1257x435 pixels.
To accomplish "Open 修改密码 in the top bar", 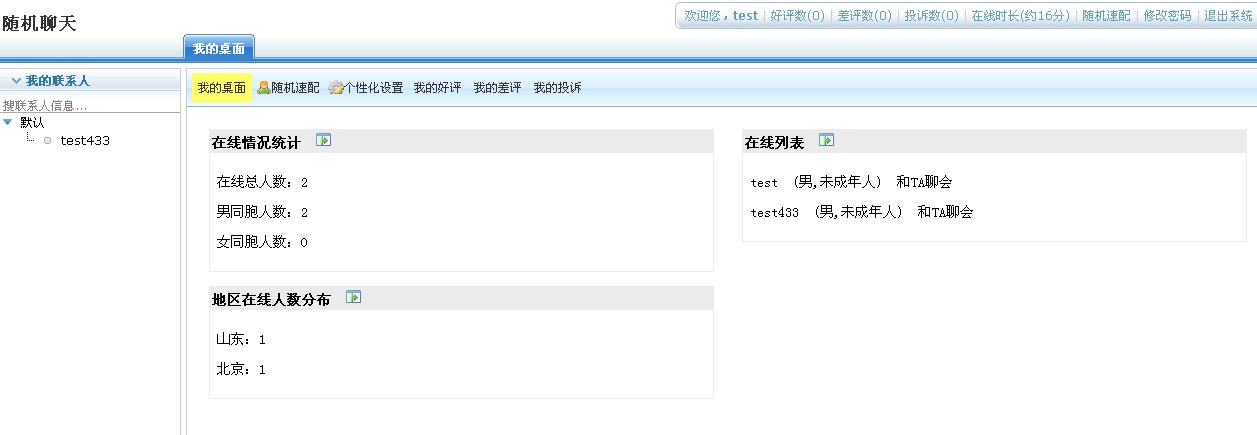I will 1167,16.
